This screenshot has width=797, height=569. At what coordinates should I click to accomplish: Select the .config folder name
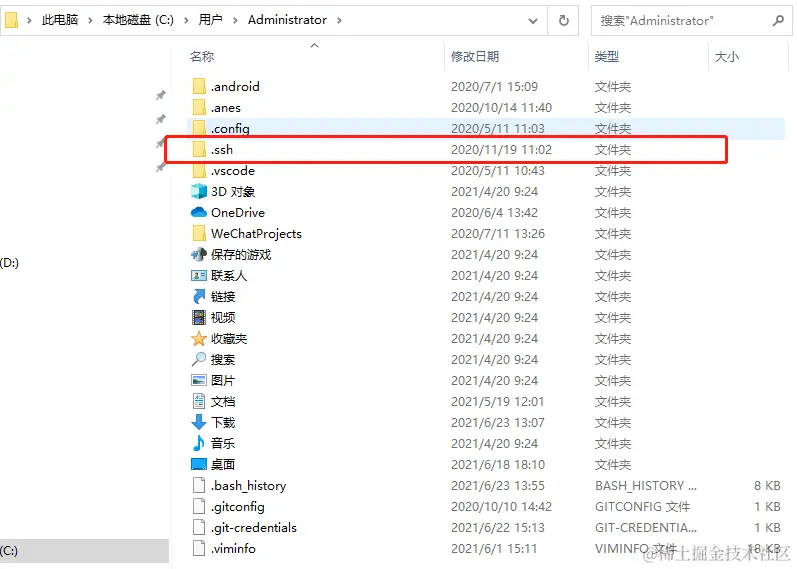pyautogui.click(x=230, y=129)
